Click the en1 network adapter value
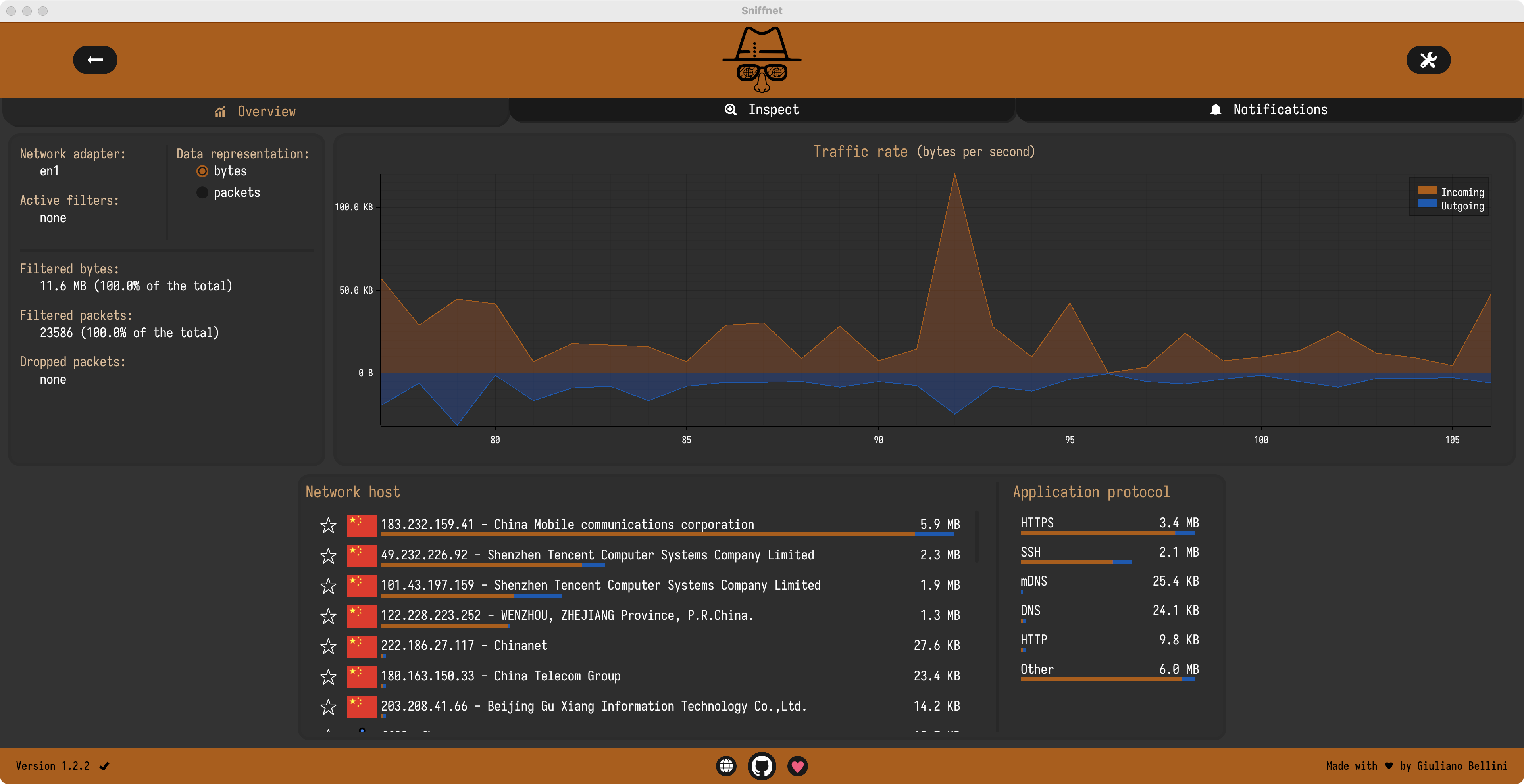Image resolution: width=1524 pixels, height=784 pixels. pos(49,171)
